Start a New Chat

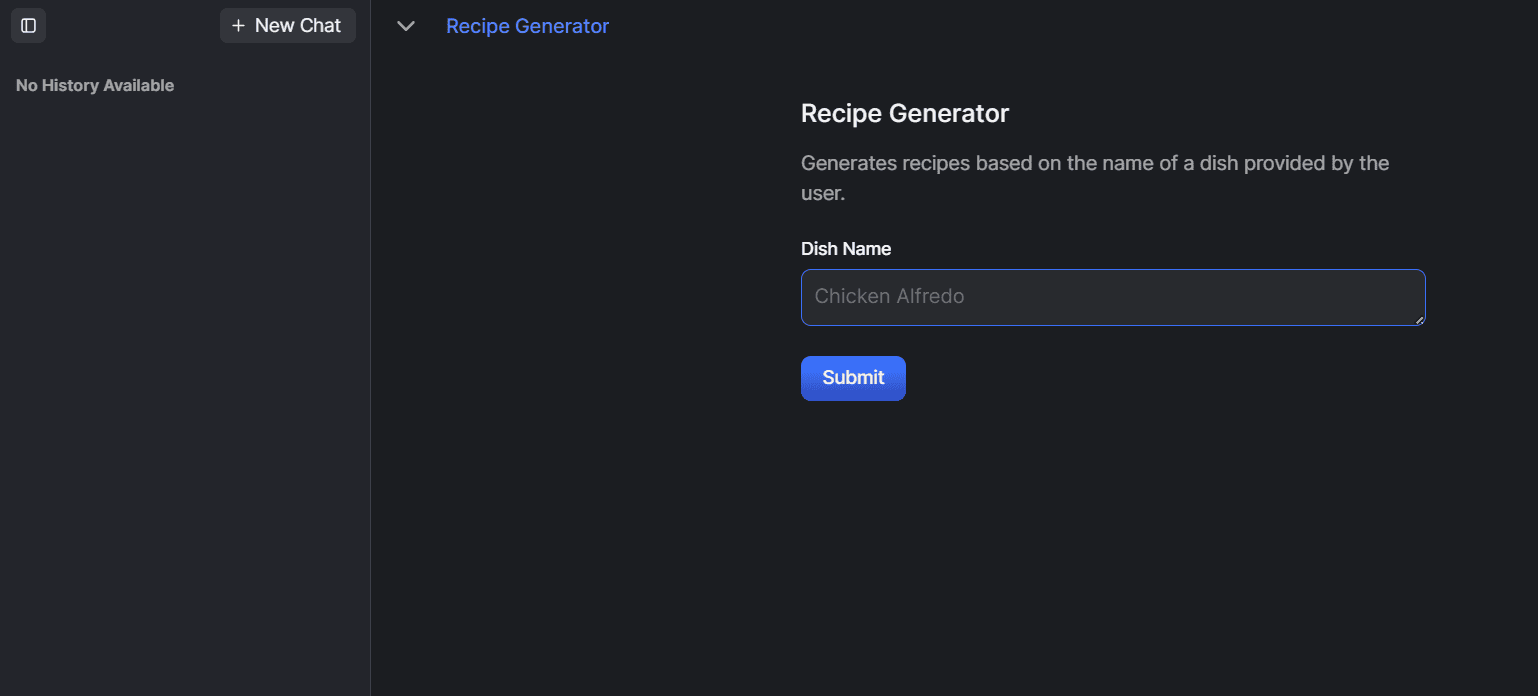click(x=287, y=25)
